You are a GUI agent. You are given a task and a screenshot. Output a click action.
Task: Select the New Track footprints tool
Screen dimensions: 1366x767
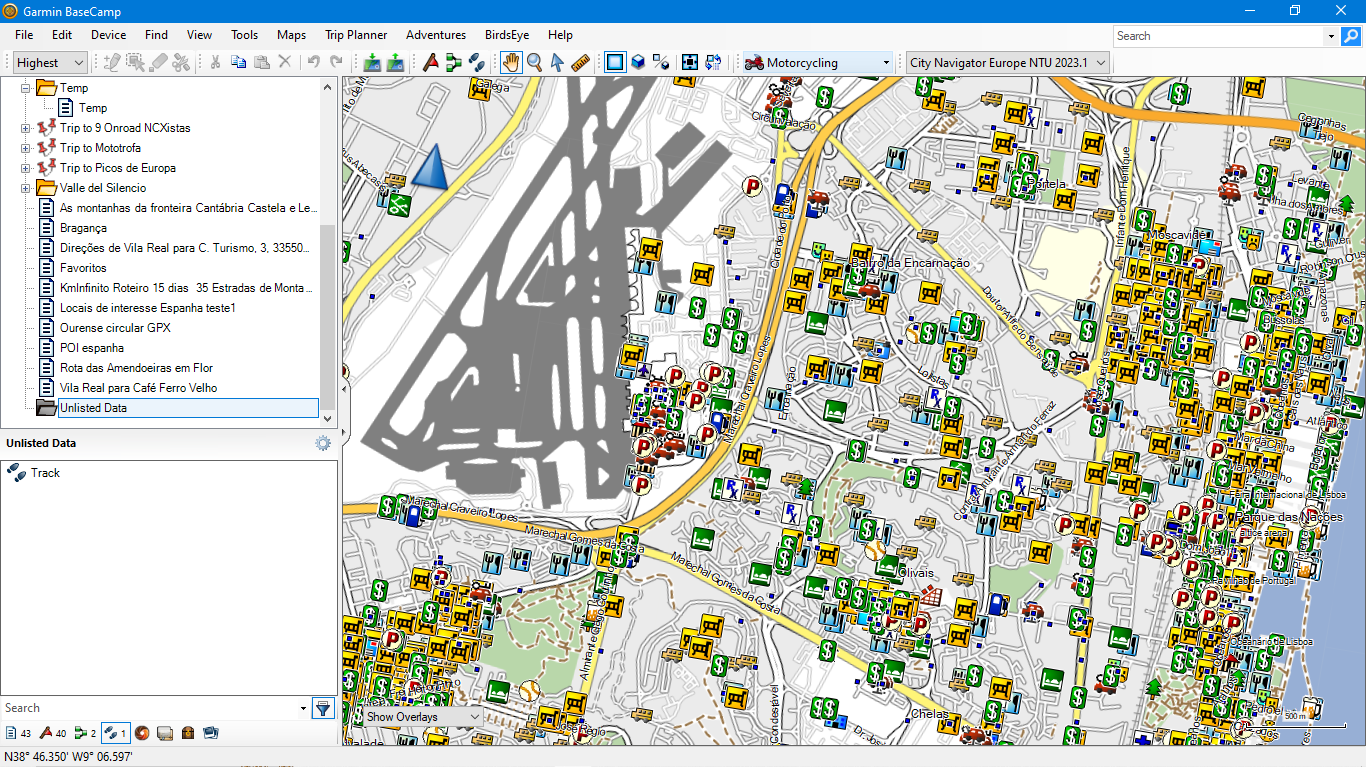(x=477, y=62)
